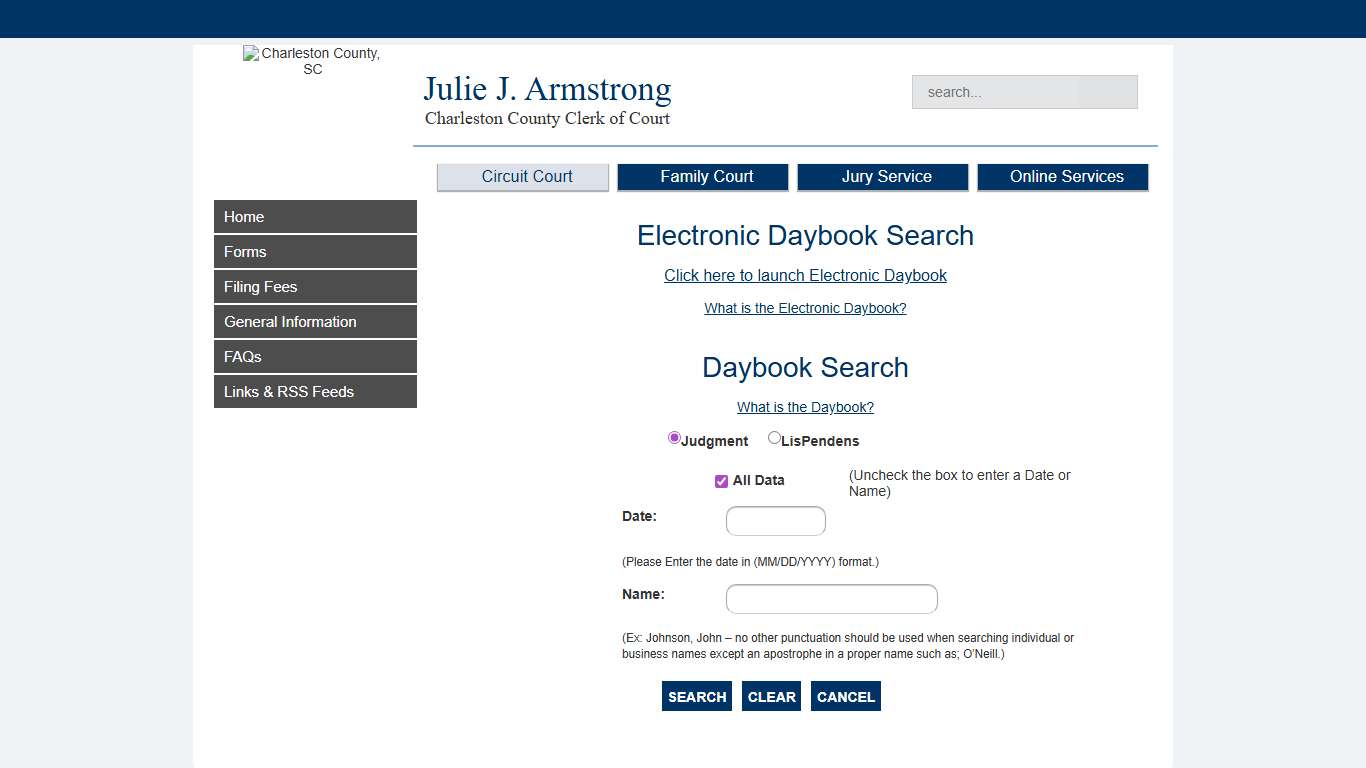Open the 'What is the Daybook?' link
1366x768 pixels.
tap(805, 407)
